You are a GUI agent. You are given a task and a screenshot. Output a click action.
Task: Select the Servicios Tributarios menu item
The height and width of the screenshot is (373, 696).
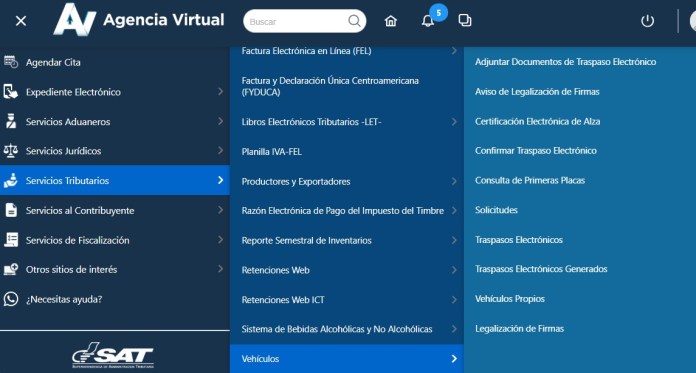(115, 180)
